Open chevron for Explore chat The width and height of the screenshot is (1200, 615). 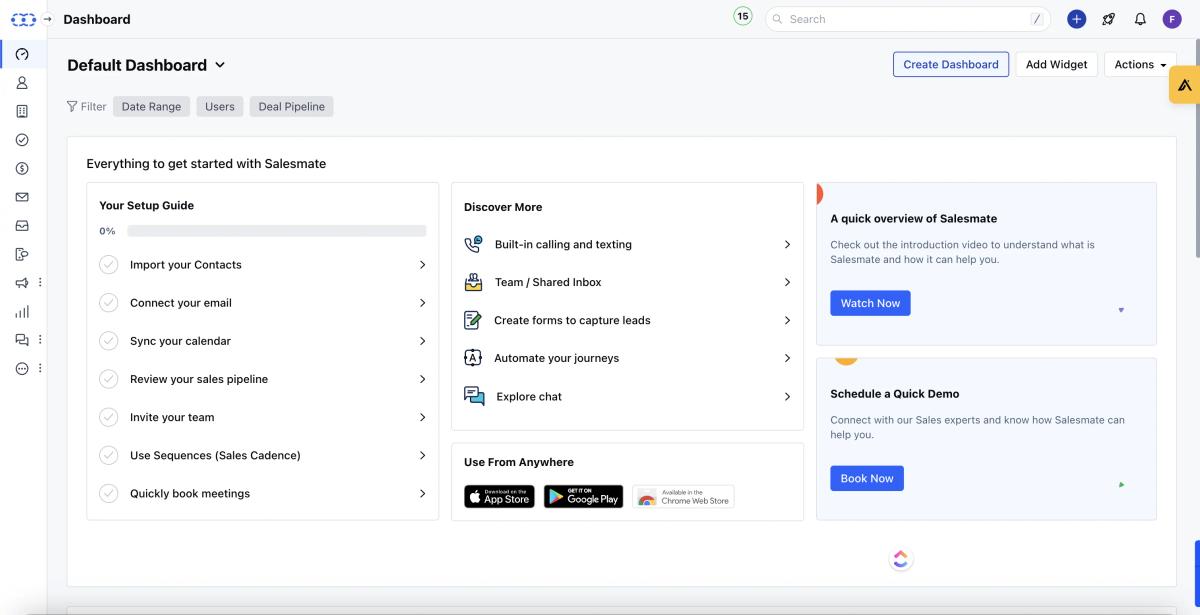[787, 396]
